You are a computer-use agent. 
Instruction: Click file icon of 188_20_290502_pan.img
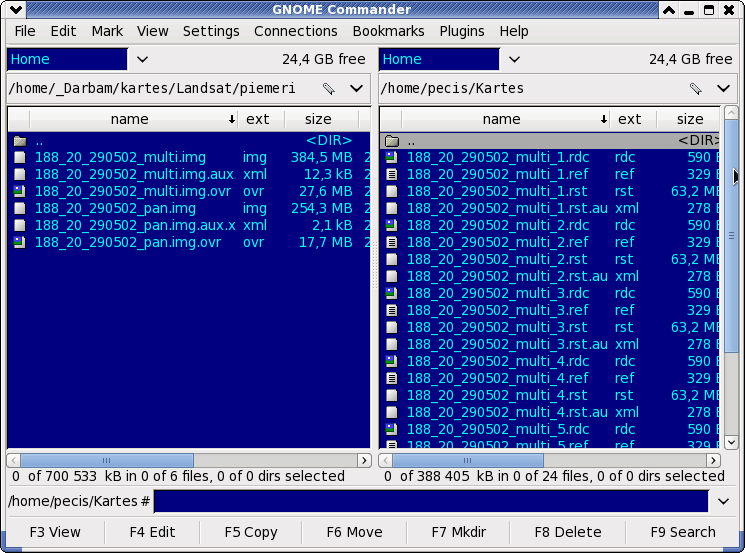coord(19,209)
